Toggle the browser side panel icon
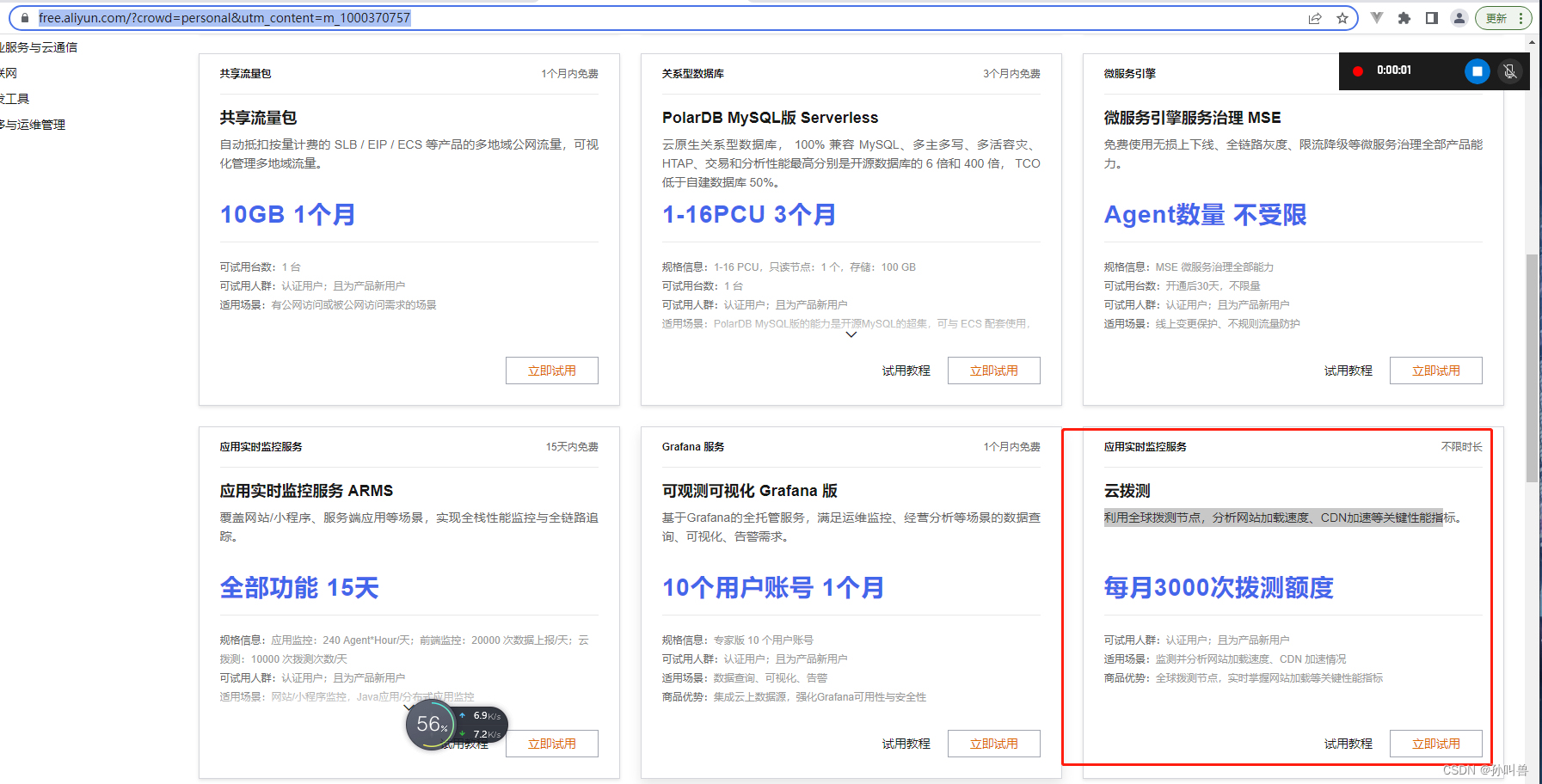1542x784 pixels. [x=1432, y=18]
